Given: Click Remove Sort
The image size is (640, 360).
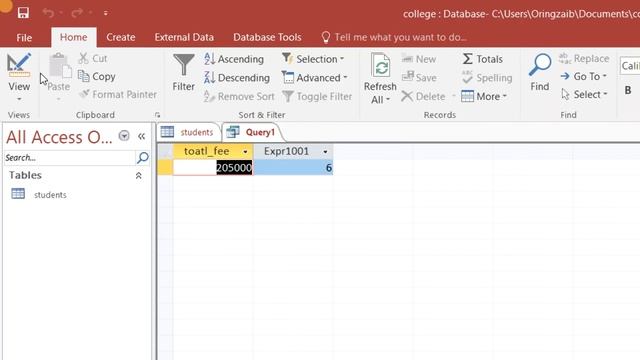Looking at the screenshot, I should [239, 96].
